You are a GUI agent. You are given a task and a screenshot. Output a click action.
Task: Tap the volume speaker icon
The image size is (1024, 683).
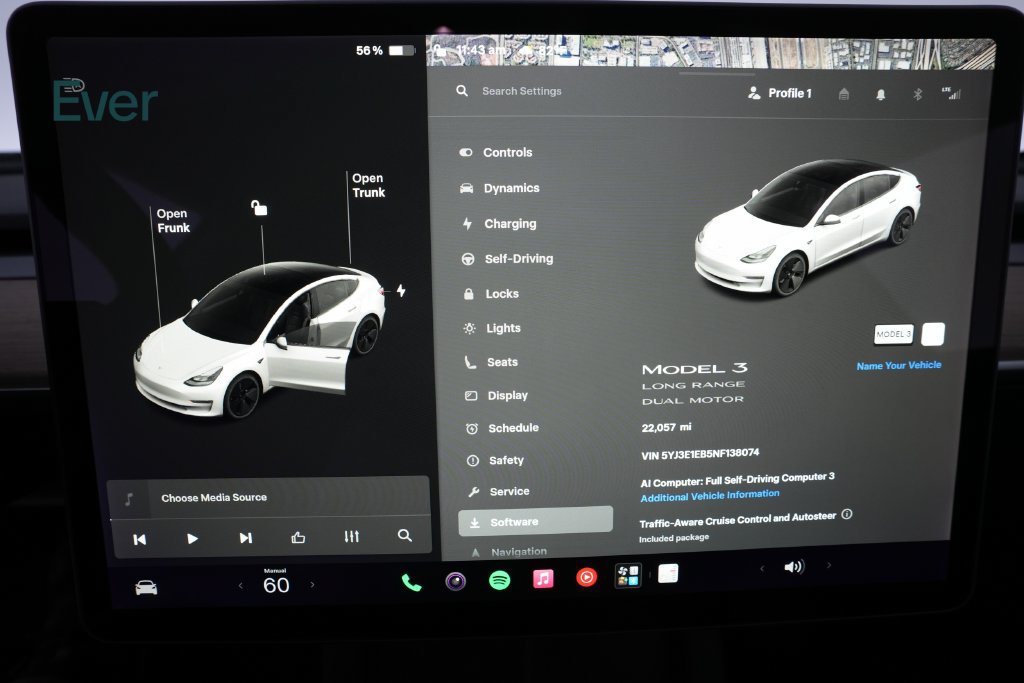tap(793, 567)
